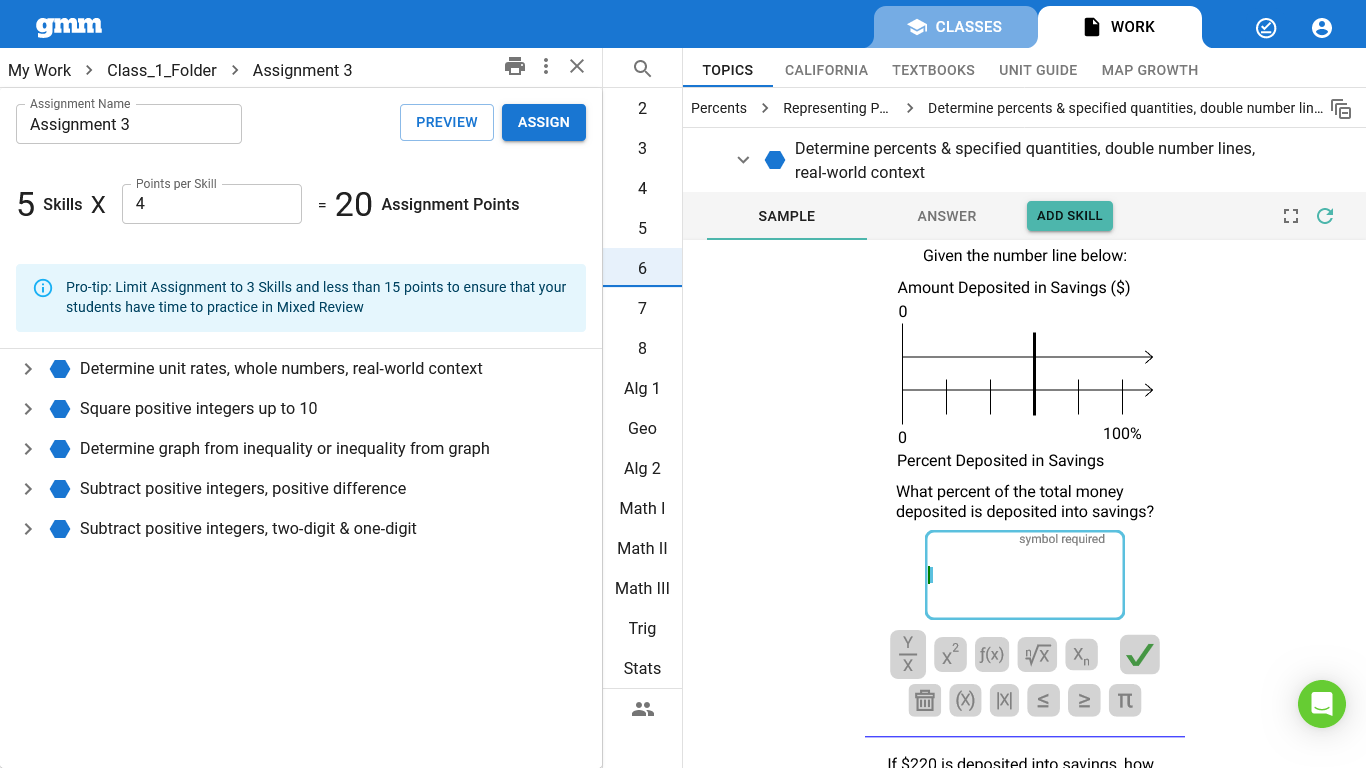
Task: Click the x squared exponent key
Action: (950, 655)
